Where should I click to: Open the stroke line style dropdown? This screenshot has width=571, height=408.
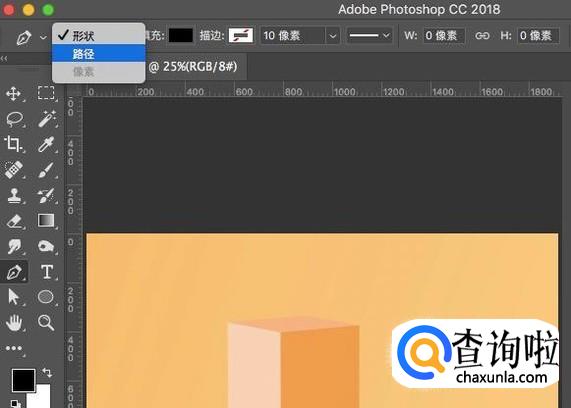tap(369, 36)
